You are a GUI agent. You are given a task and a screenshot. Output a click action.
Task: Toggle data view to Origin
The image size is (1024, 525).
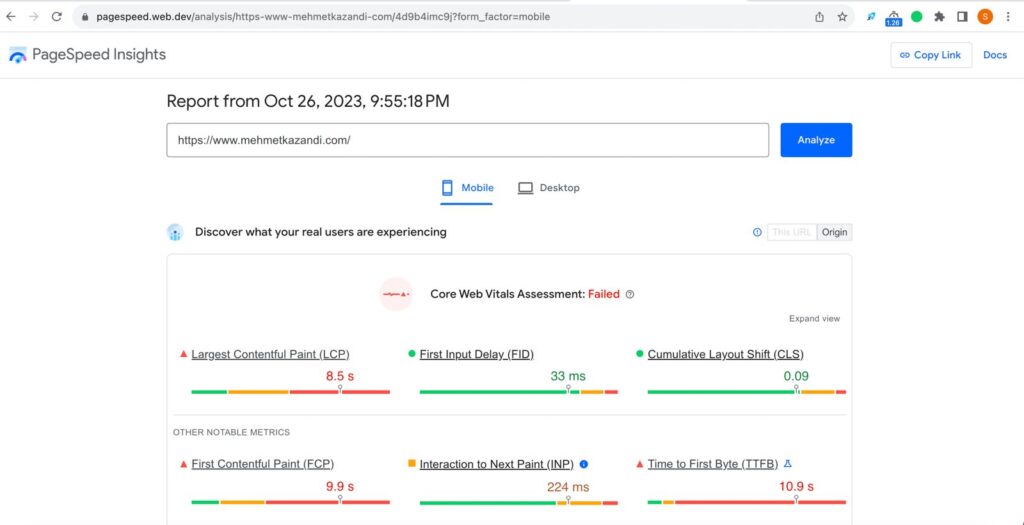(834, 232)
